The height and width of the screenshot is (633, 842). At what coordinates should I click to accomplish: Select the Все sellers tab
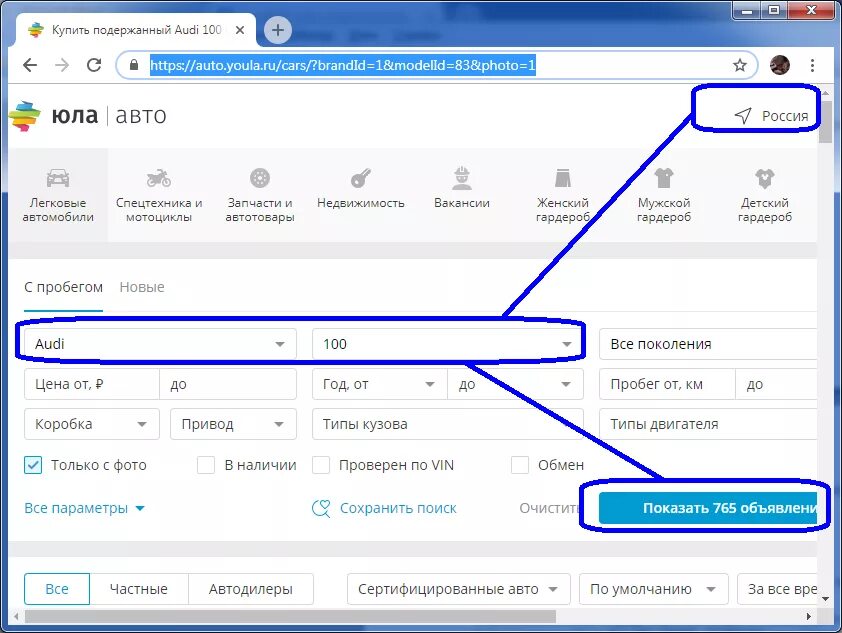(x=57, y=589)
